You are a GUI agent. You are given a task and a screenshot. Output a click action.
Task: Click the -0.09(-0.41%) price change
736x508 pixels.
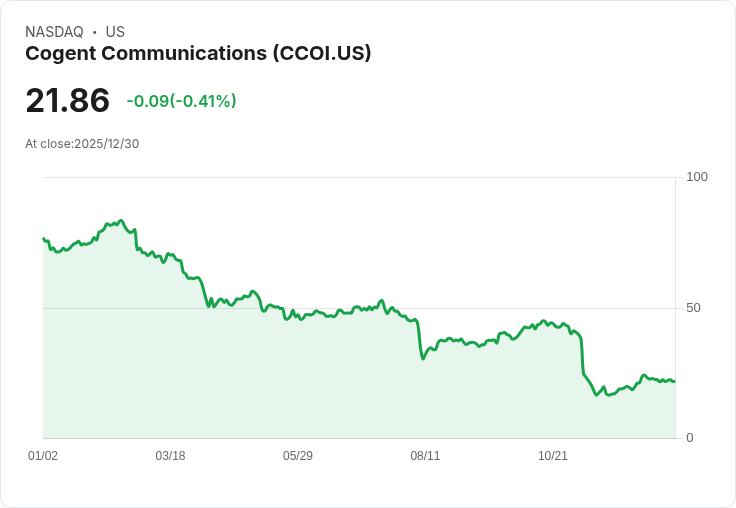pos(181,101)
